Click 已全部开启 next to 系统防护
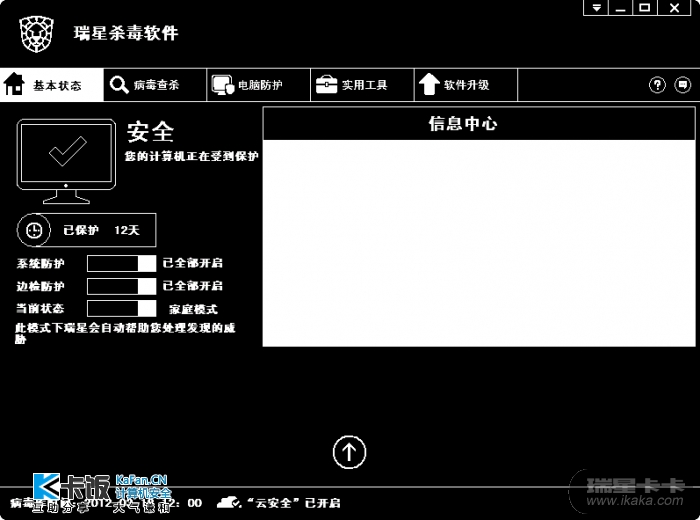Image resolution: width=700 pixels, height=520 pixels. coord(192,263)
